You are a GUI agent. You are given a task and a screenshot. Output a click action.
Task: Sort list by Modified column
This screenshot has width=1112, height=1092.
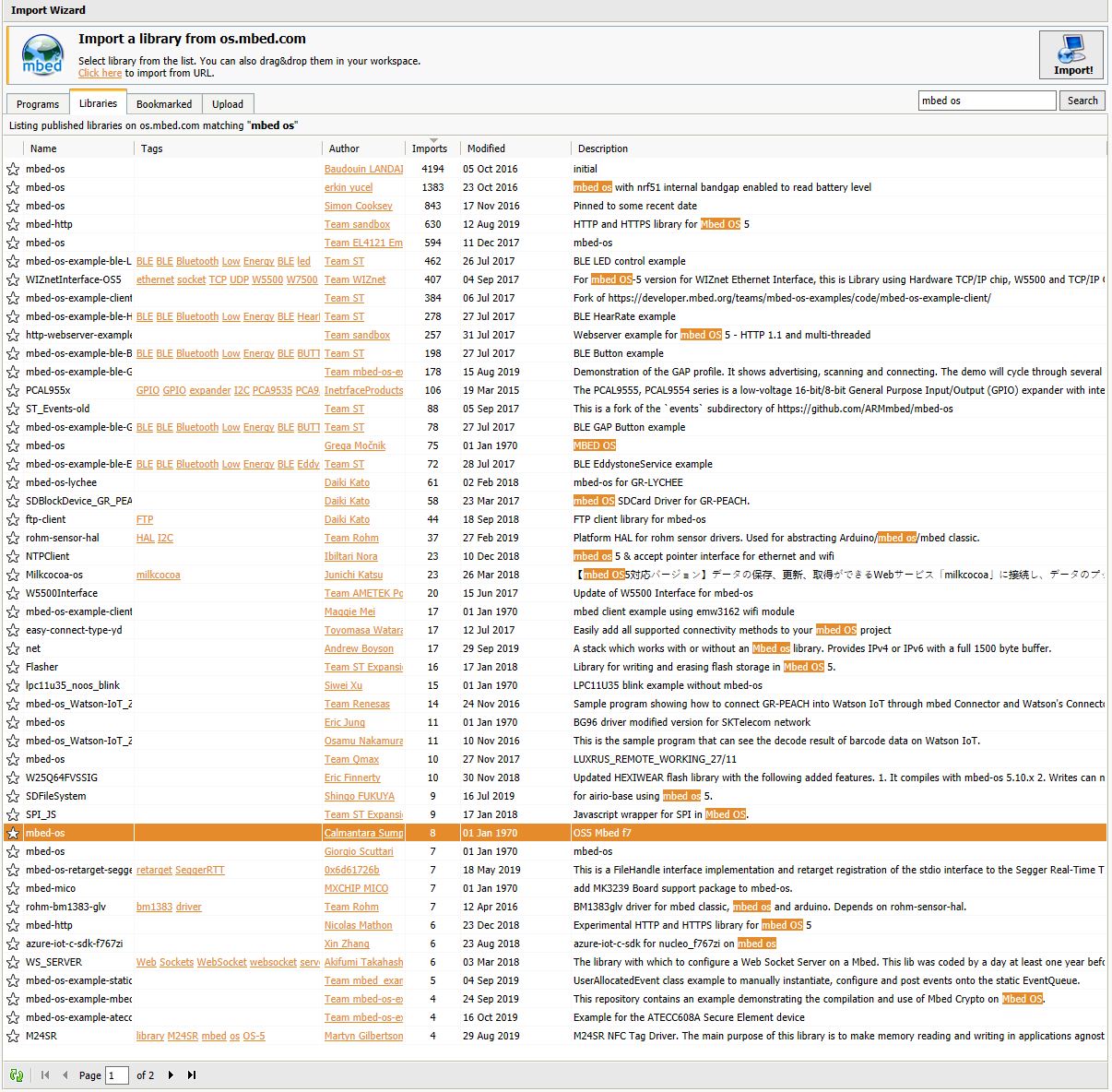(486, 148)
